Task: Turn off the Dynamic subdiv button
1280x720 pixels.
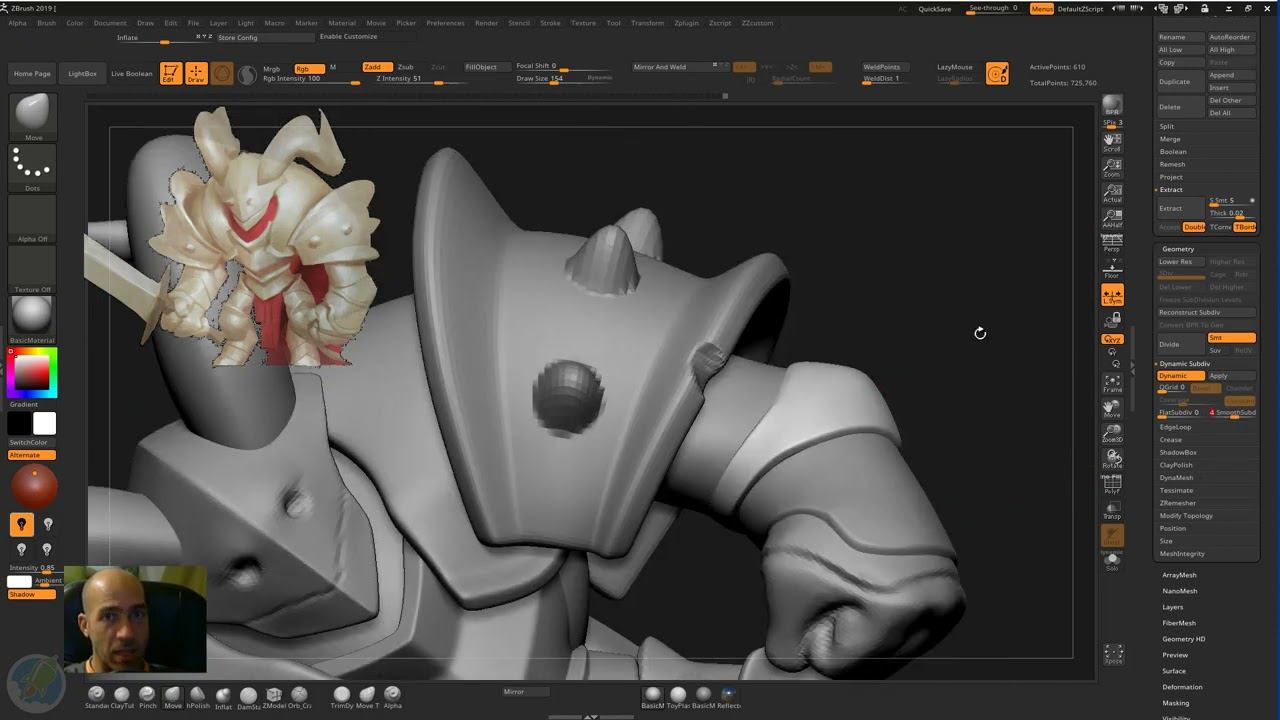Action: (x=1180, y=376)
